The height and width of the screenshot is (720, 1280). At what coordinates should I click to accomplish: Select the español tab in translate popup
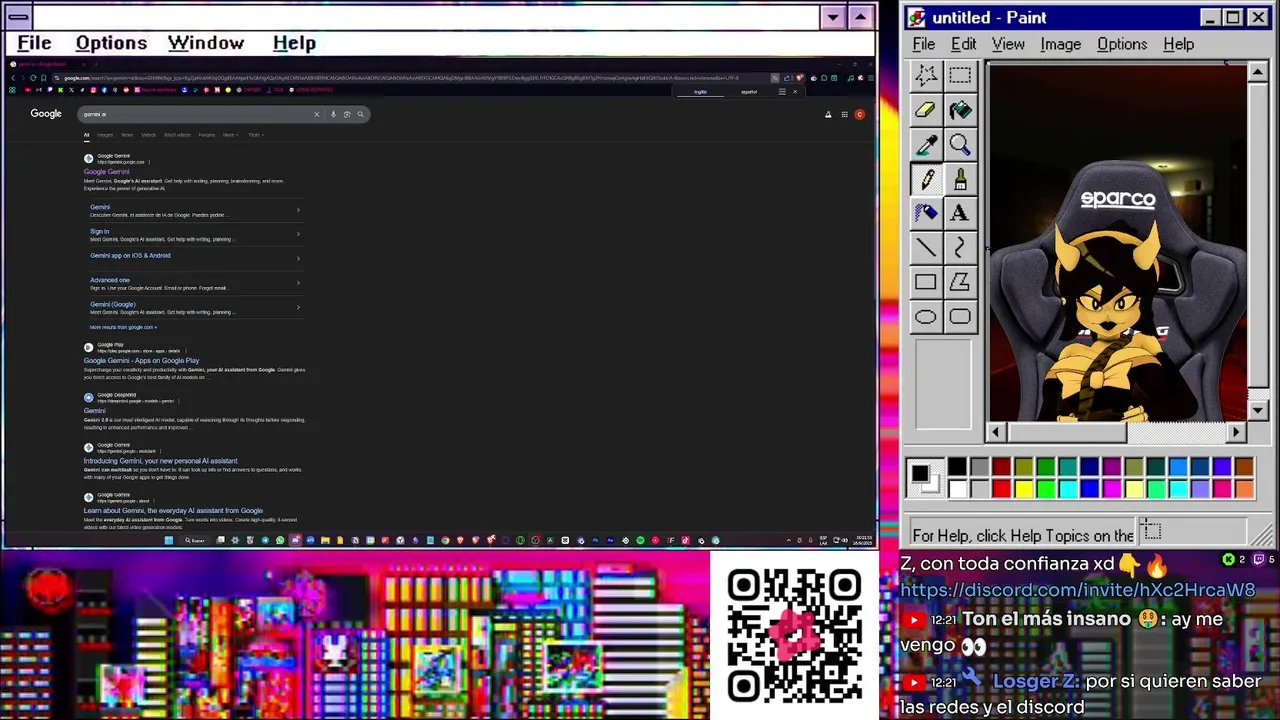click(x=749, y=92)
